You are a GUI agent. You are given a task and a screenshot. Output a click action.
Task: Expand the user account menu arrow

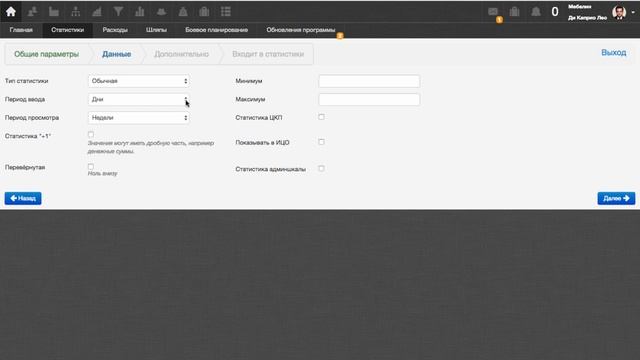pos(633,12)
